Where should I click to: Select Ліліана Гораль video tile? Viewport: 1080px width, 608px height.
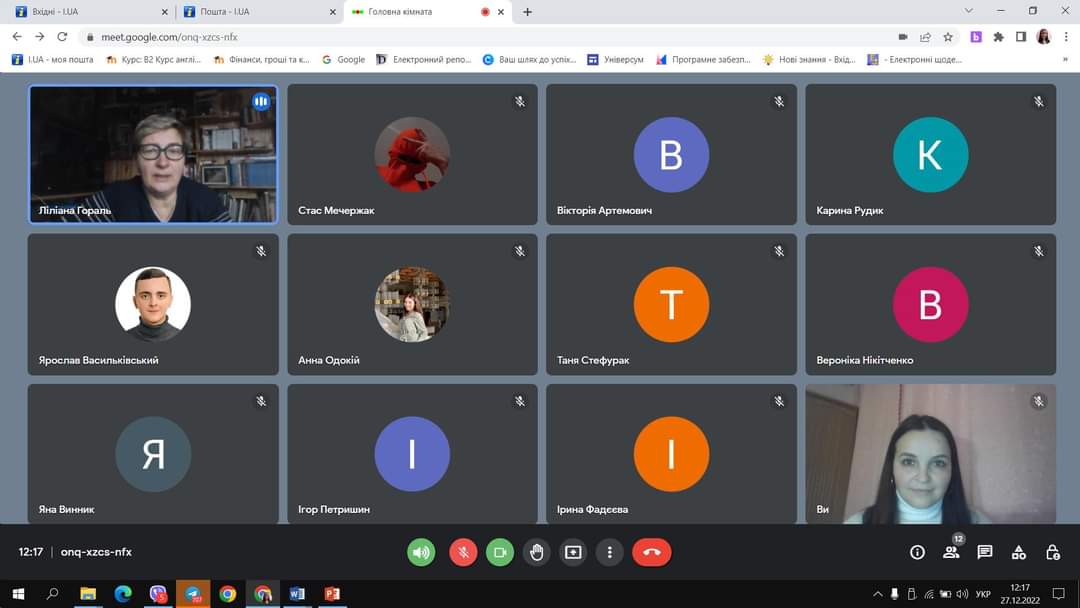(153, 154)
